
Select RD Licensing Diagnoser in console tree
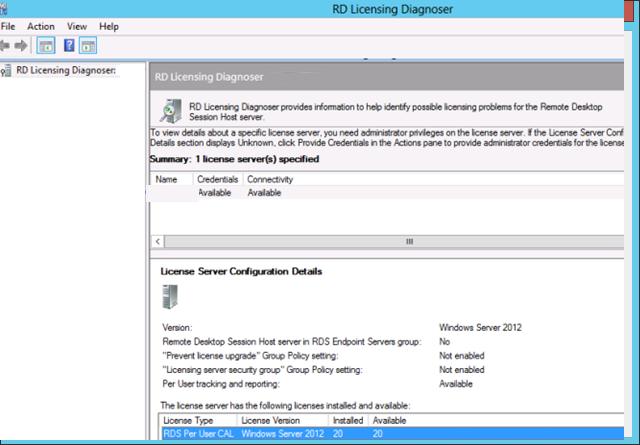point(66,70)
